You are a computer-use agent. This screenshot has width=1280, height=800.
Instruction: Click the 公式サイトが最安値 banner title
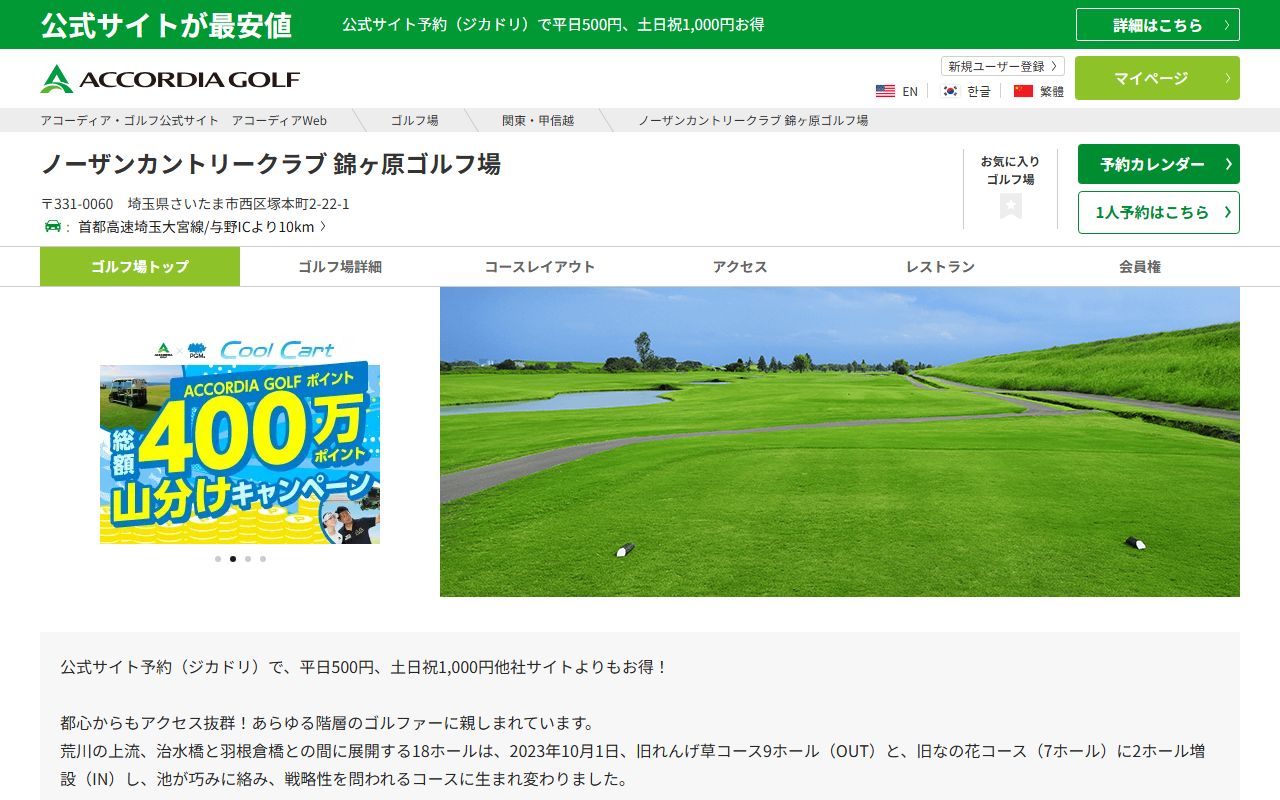pos(166,25)
